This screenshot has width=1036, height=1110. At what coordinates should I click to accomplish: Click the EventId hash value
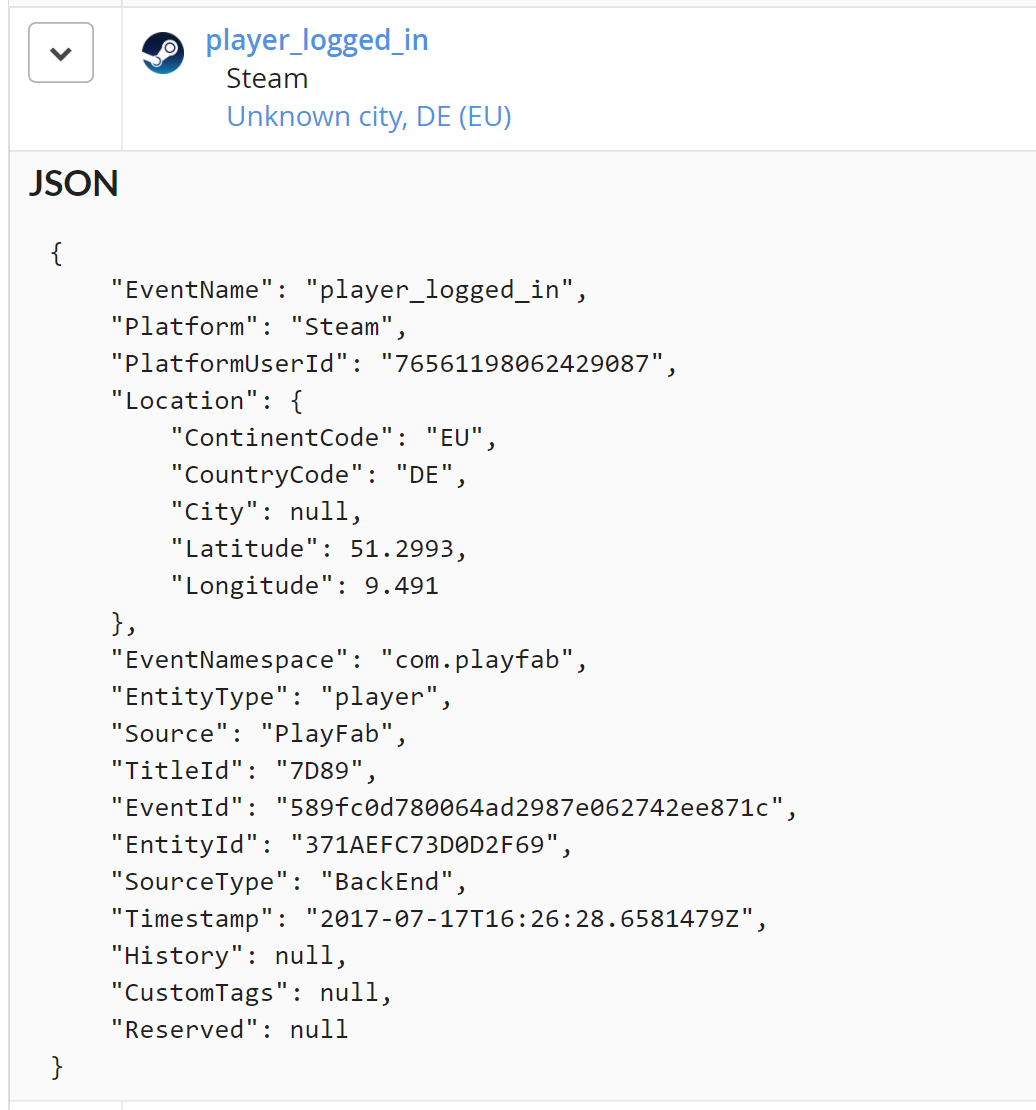(x=530, y=808)
